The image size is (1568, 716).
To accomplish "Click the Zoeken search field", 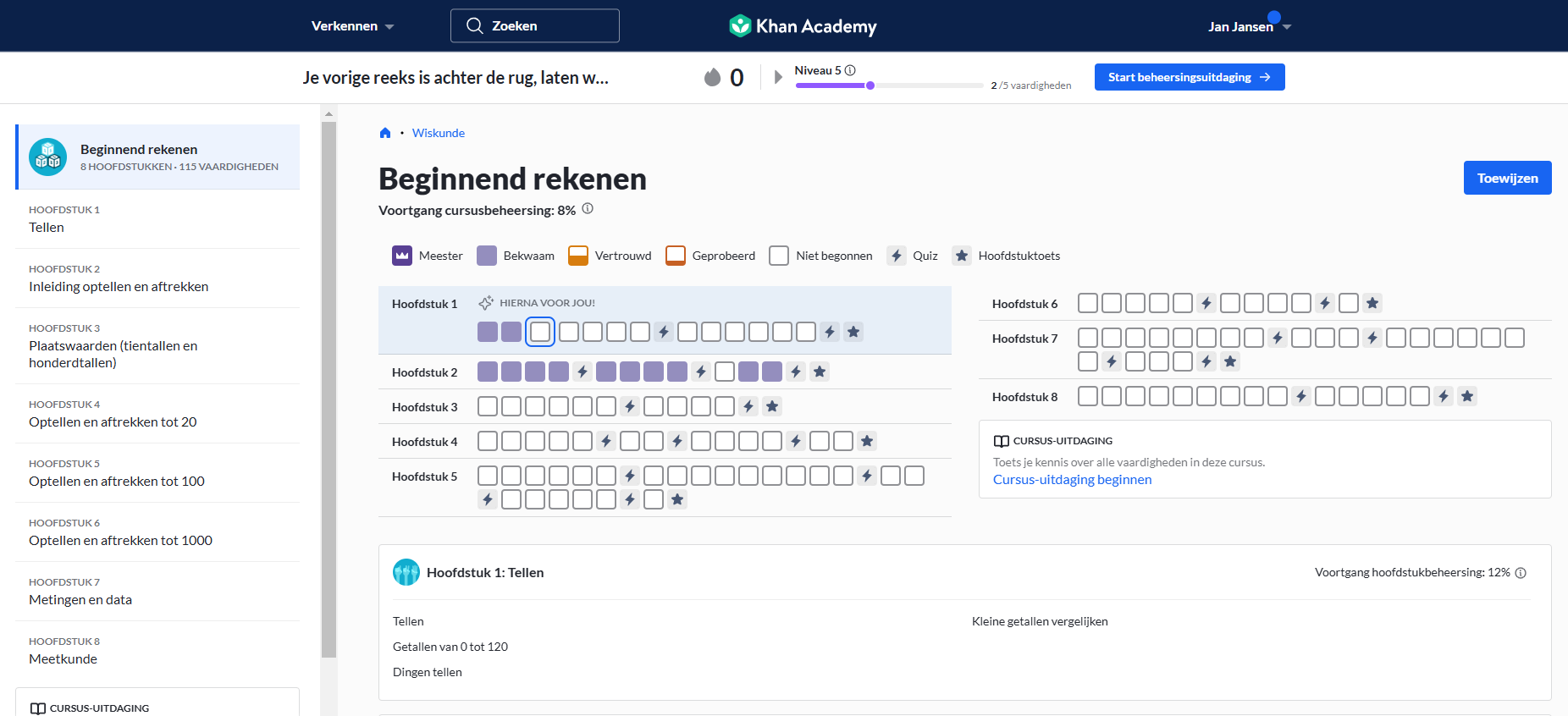I will pyautogui.click(x=535, y=25).
